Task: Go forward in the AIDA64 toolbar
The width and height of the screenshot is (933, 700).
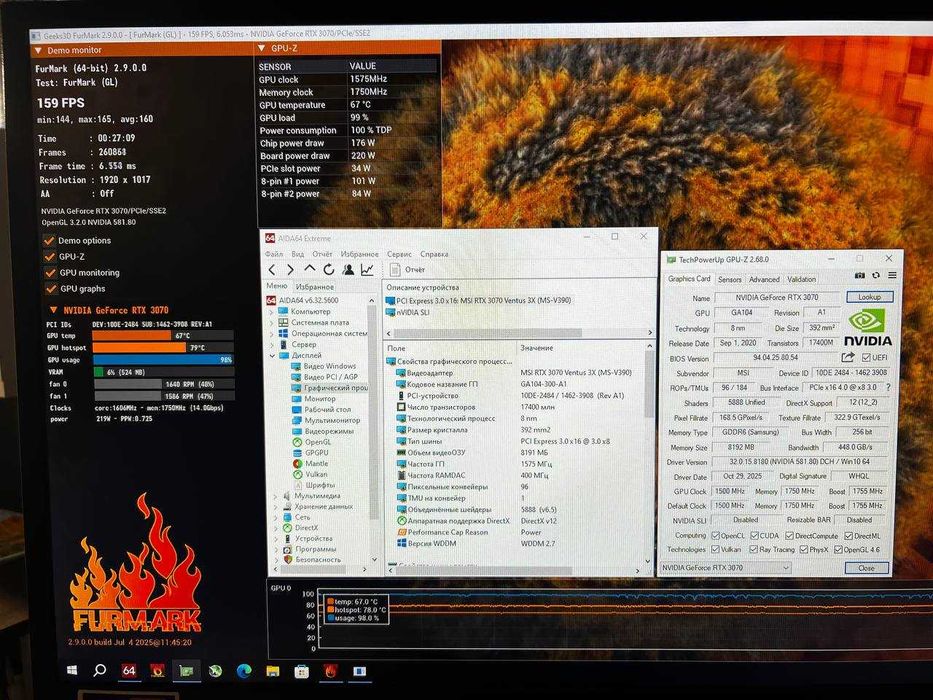Action: pyautogui.click(x=290, y=270)
